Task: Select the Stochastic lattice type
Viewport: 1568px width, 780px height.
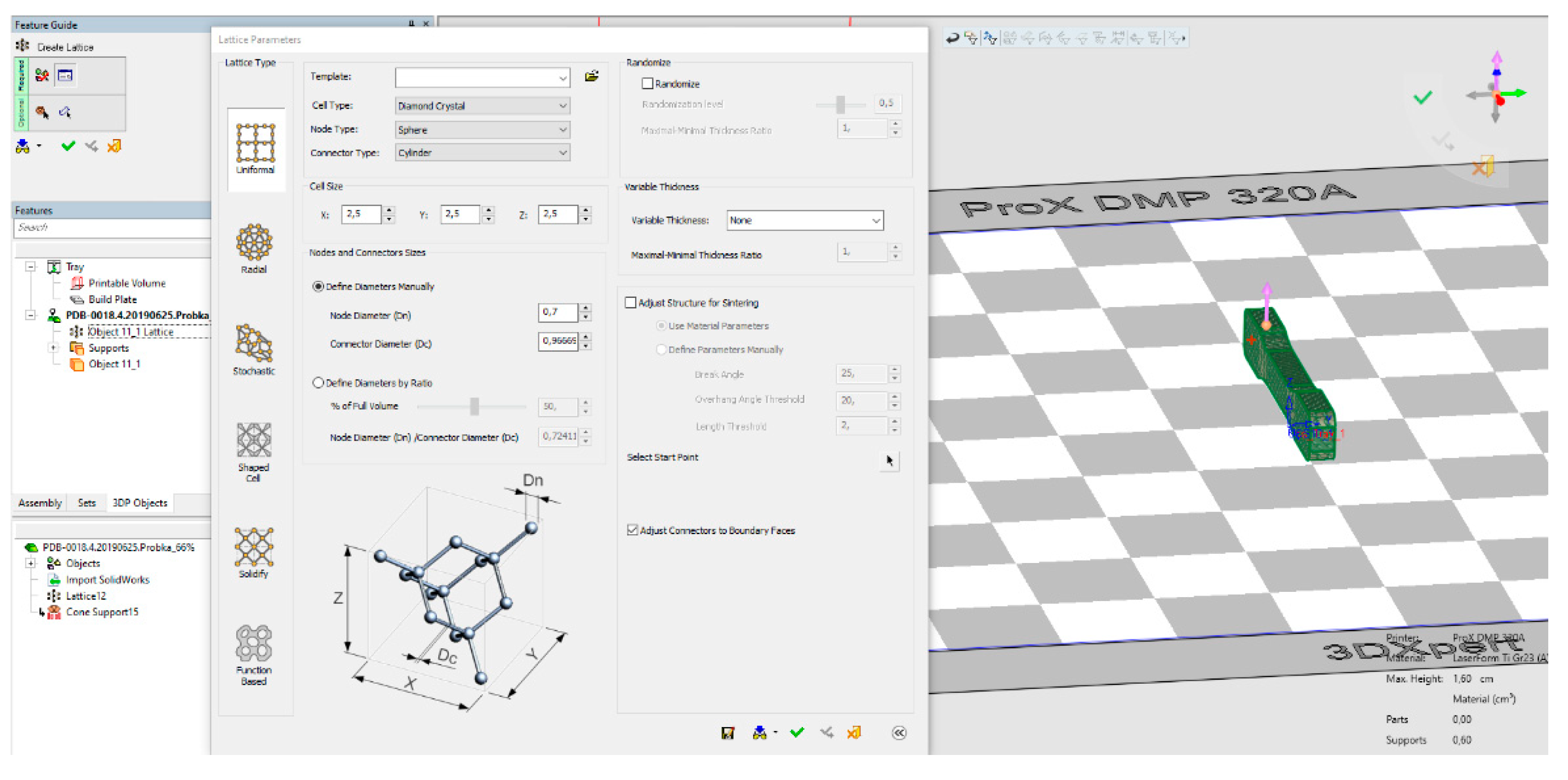Action: click(254, 349)
